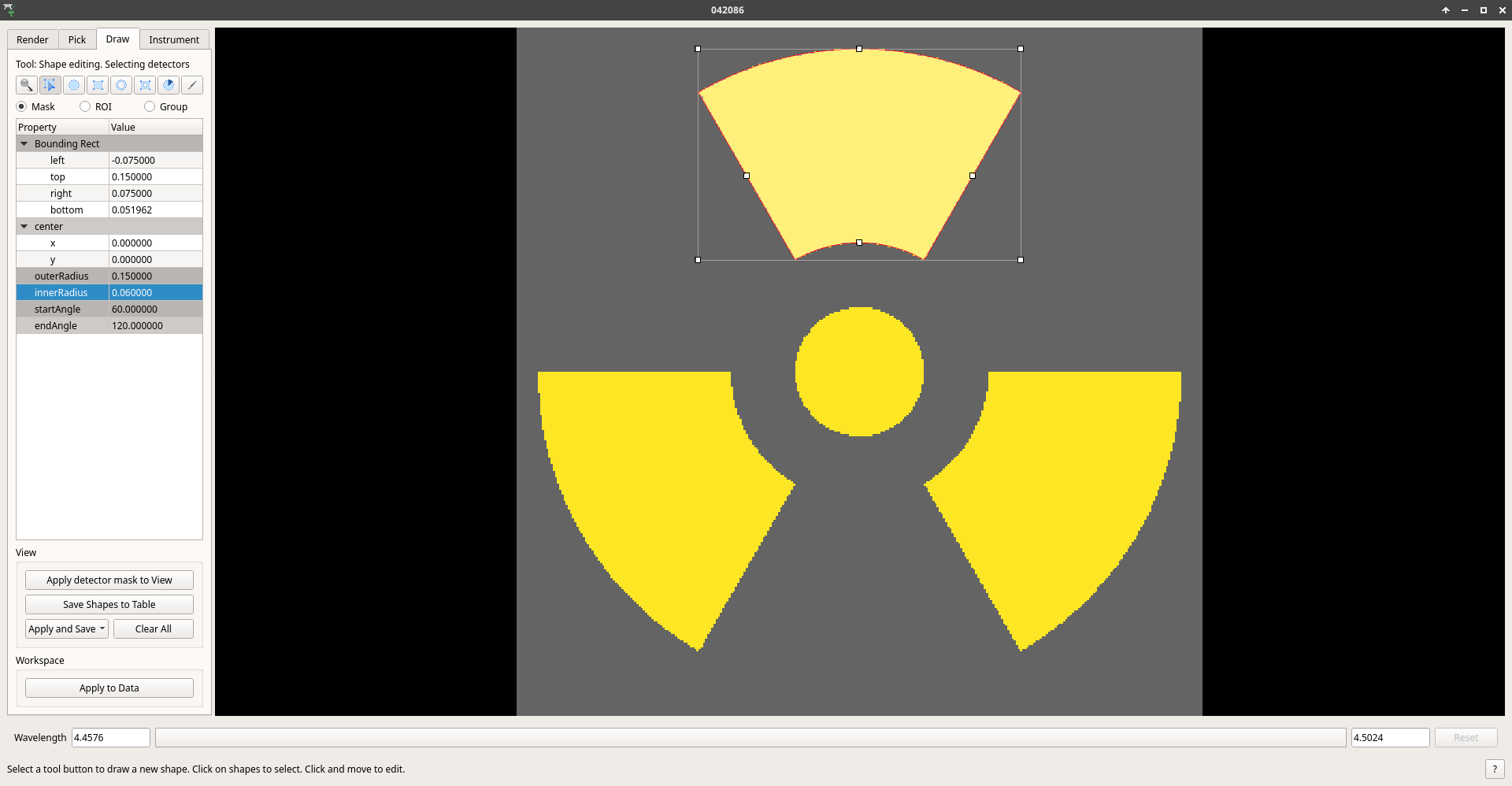
Task: Select the Mask radio button
Action: [x=21, y=107]
